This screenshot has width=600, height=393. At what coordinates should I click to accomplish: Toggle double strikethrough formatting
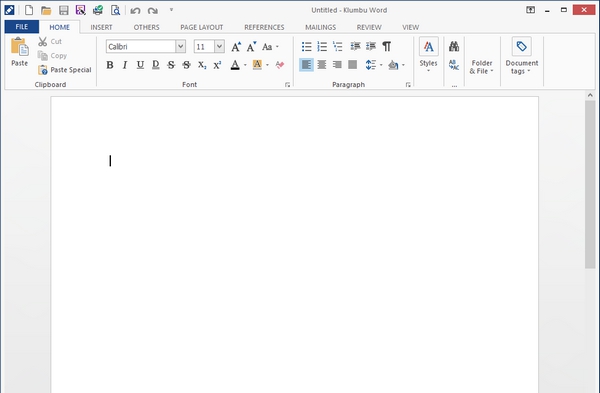[x=186, y=65]
